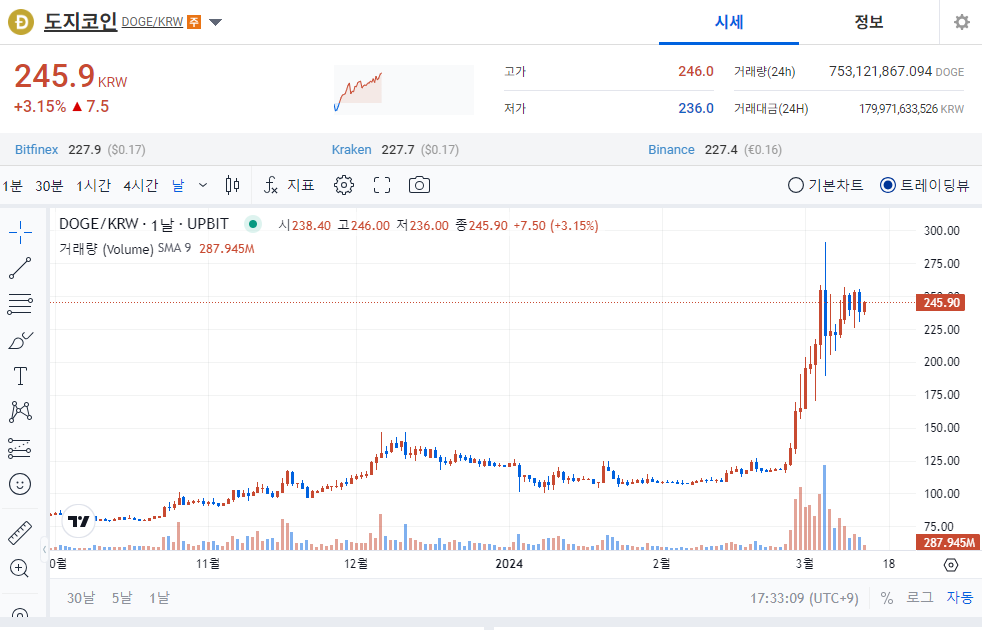Set date range to 1날
This screenshot has height=630, width=982.
[159, 598]
